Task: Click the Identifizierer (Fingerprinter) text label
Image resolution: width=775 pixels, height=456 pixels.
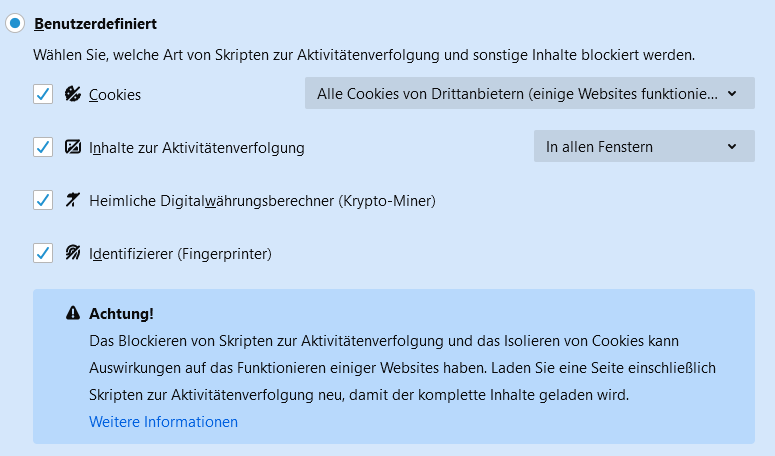Action: click(x=180, y=253)
